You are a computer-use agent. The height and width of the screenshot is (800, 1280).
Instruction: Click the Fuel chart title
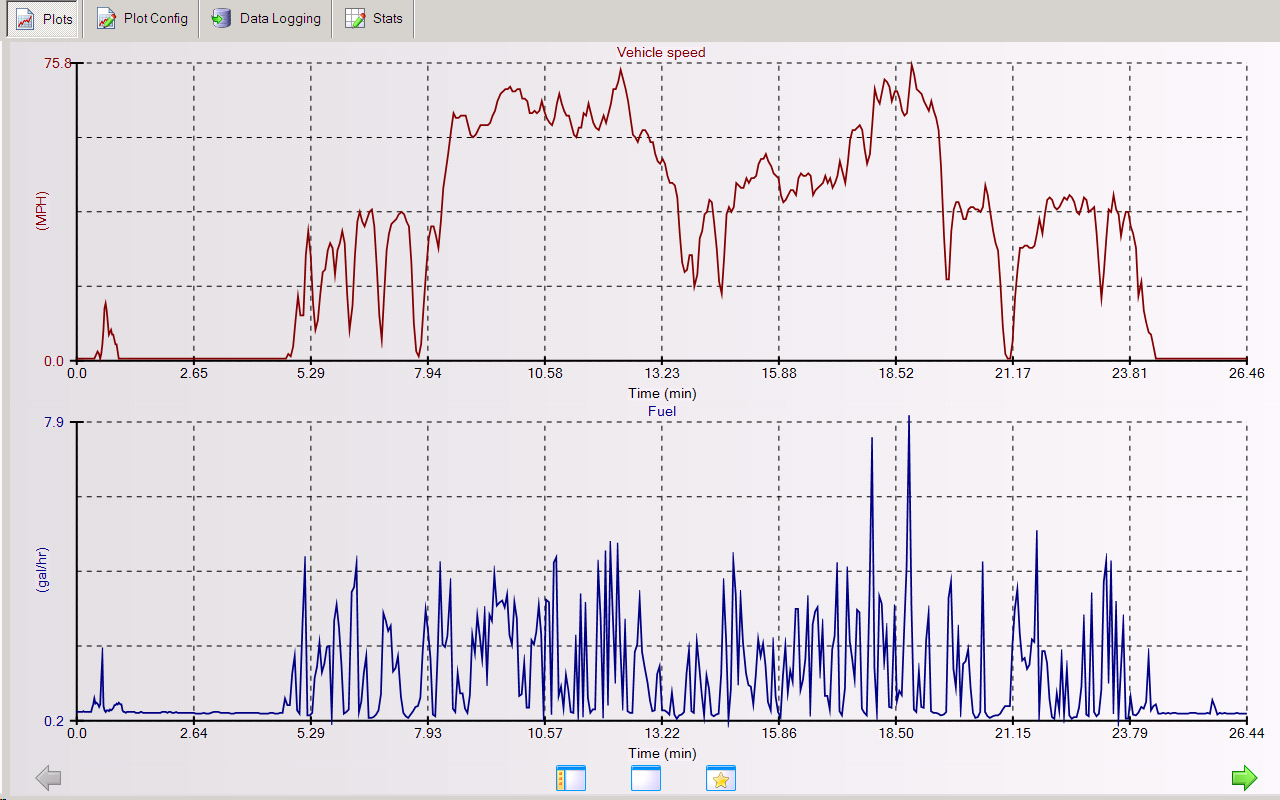pyautogui.click(x=662, y=410)
